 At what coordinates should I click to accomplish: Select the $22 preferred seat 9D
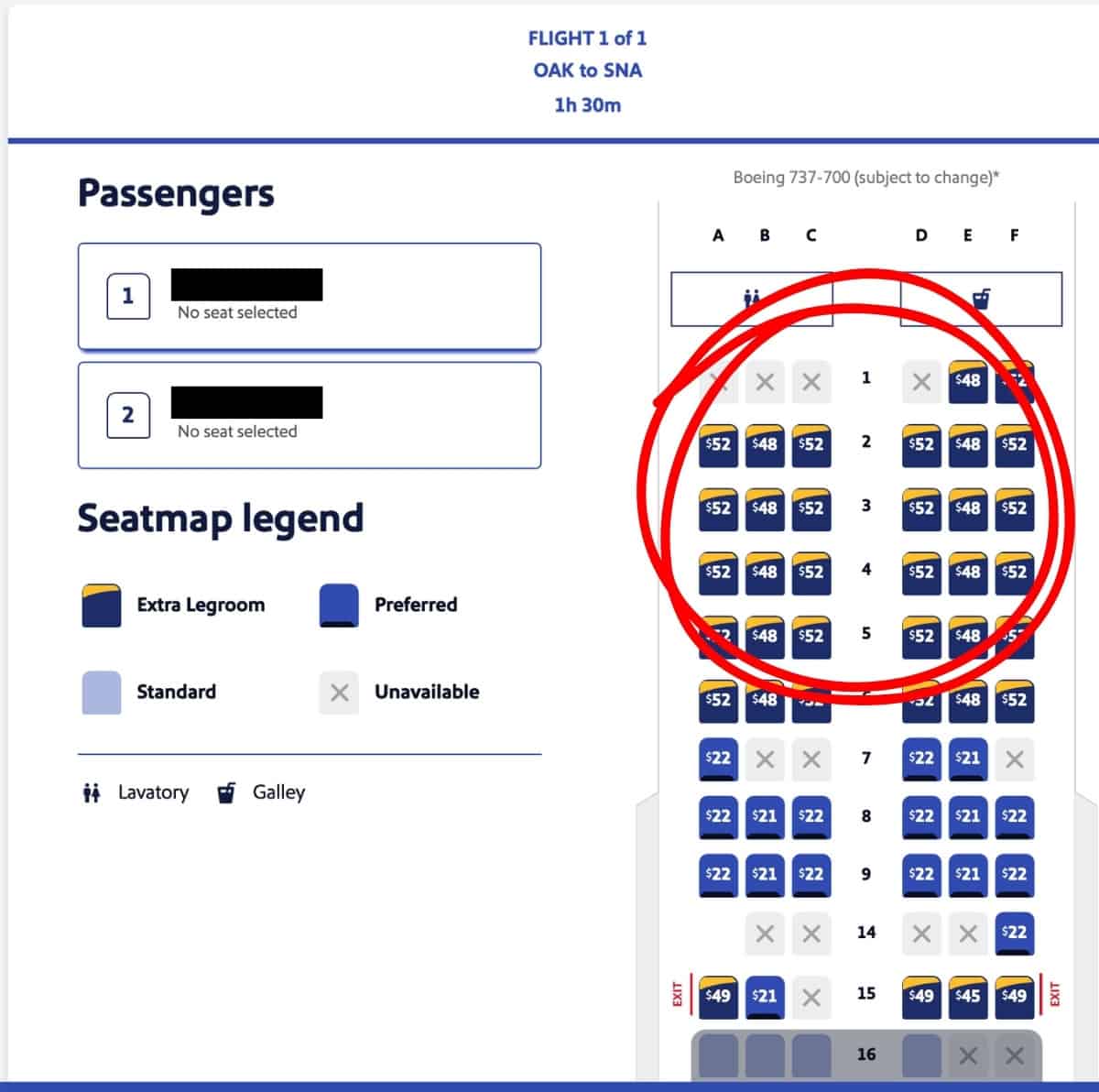921,876
